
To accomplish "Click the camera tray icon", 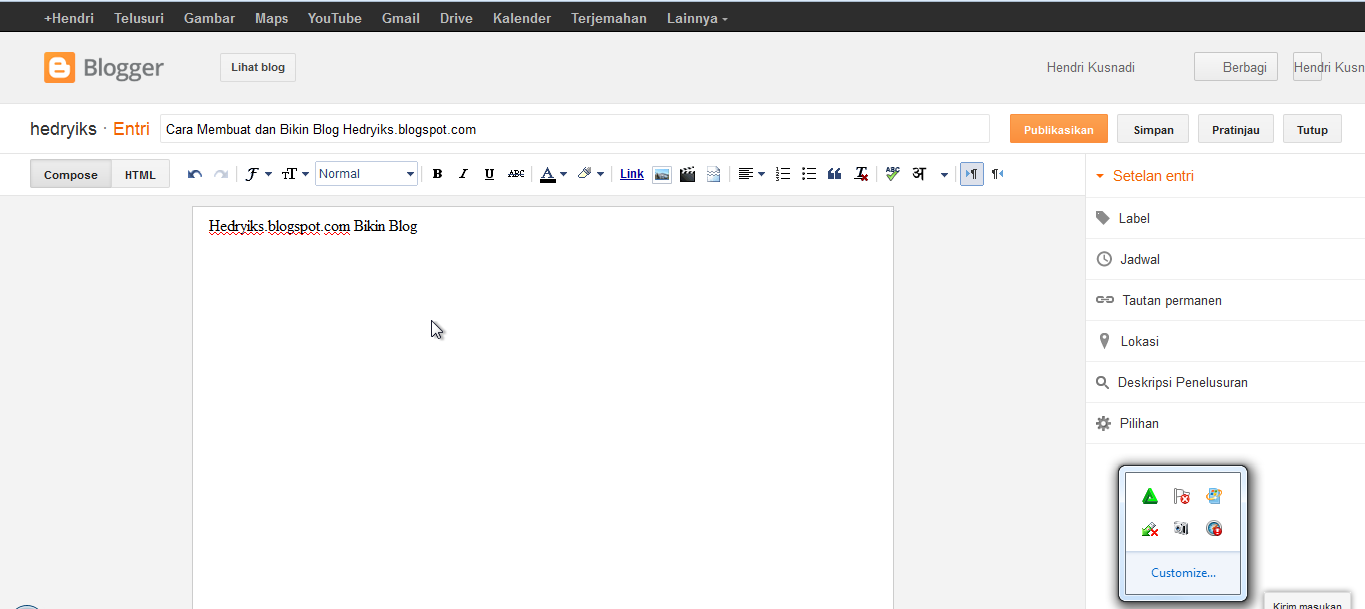I will [x=1182, y=529].
